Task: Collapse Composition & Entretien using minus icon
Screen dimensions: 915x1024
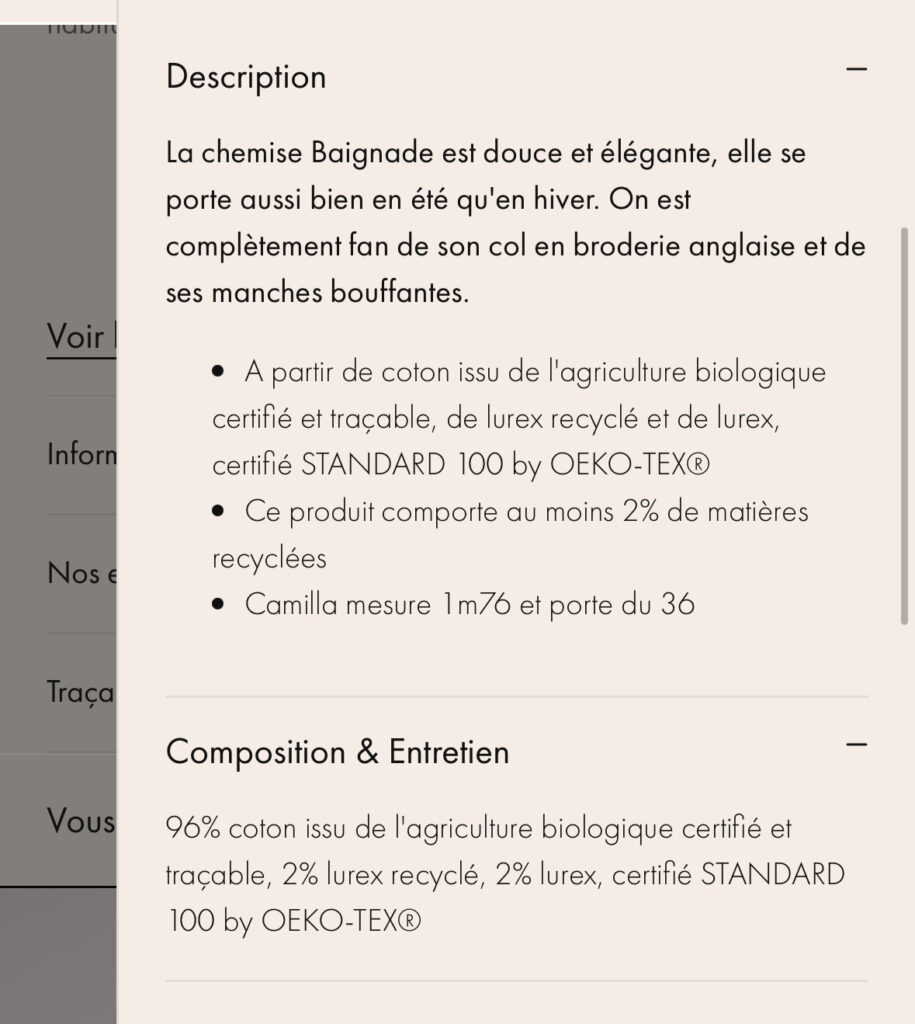Action: coord(855,745)
